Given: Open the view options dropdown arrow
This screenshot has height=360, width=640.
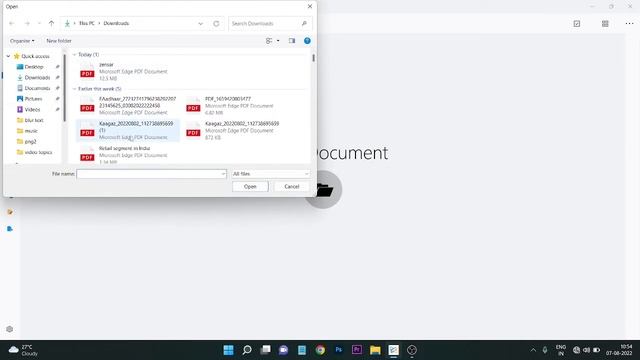Looking at the screenshot, I should click(278, 41).
